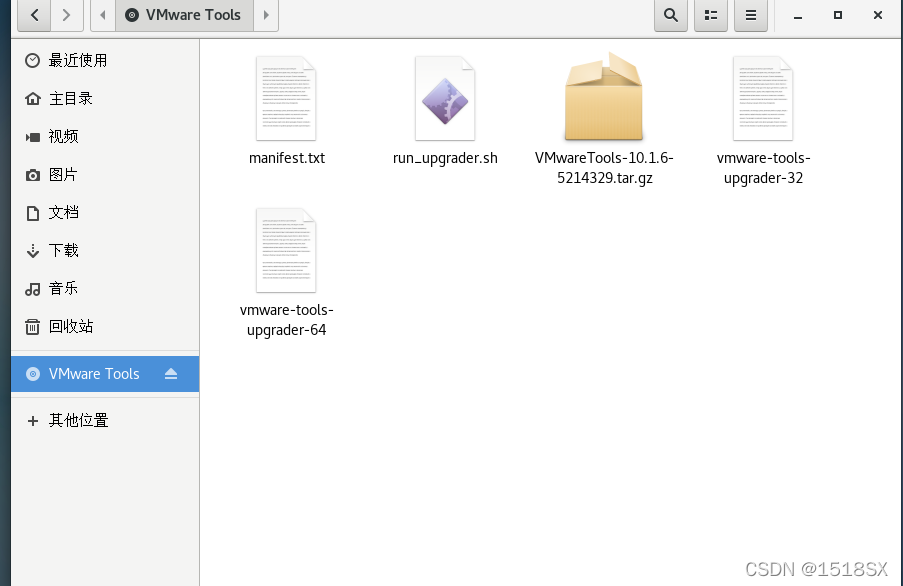Maximize the file manager window
903x586 pixels.
tap(838, 15)
